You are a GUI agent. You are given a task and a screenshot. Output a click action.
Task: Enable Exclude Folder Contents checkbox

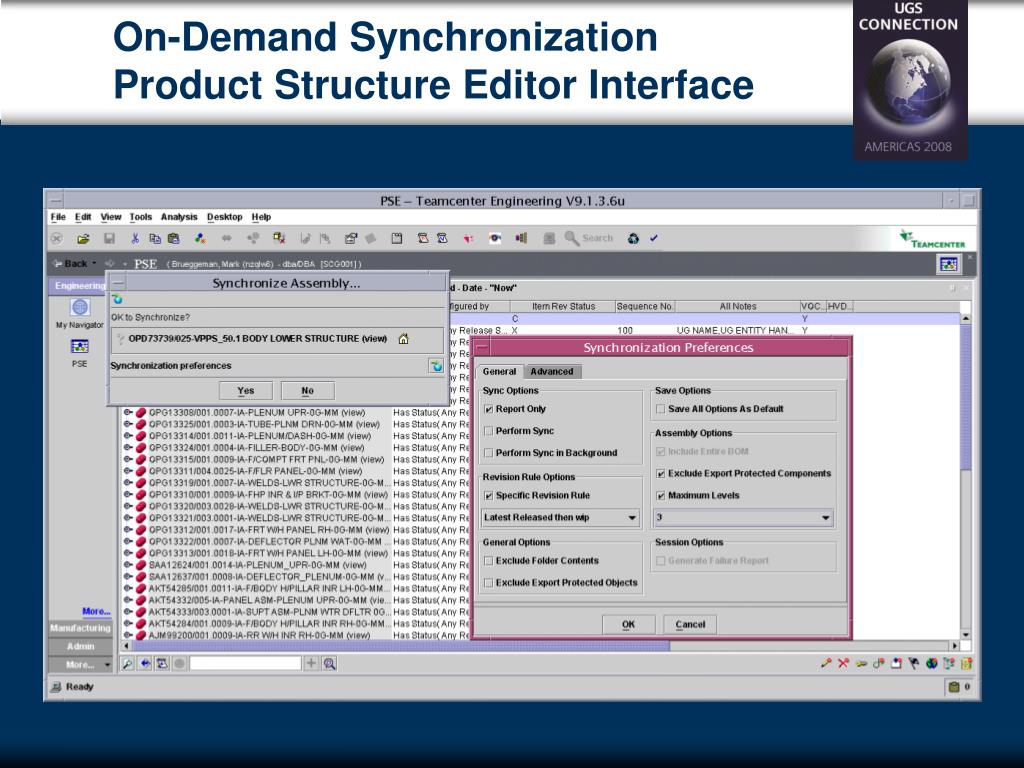click(x=488, y=561)
